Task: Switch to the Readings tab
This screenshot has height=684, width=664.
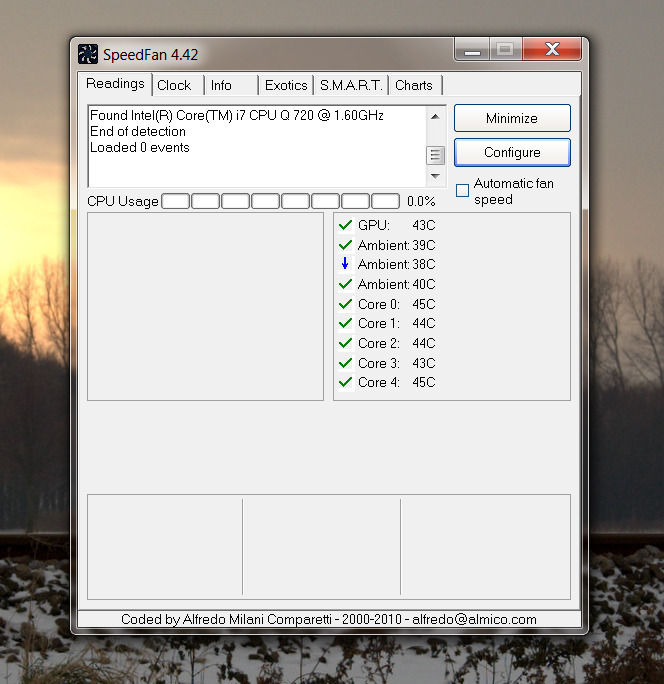Action: tap(115, 84)
